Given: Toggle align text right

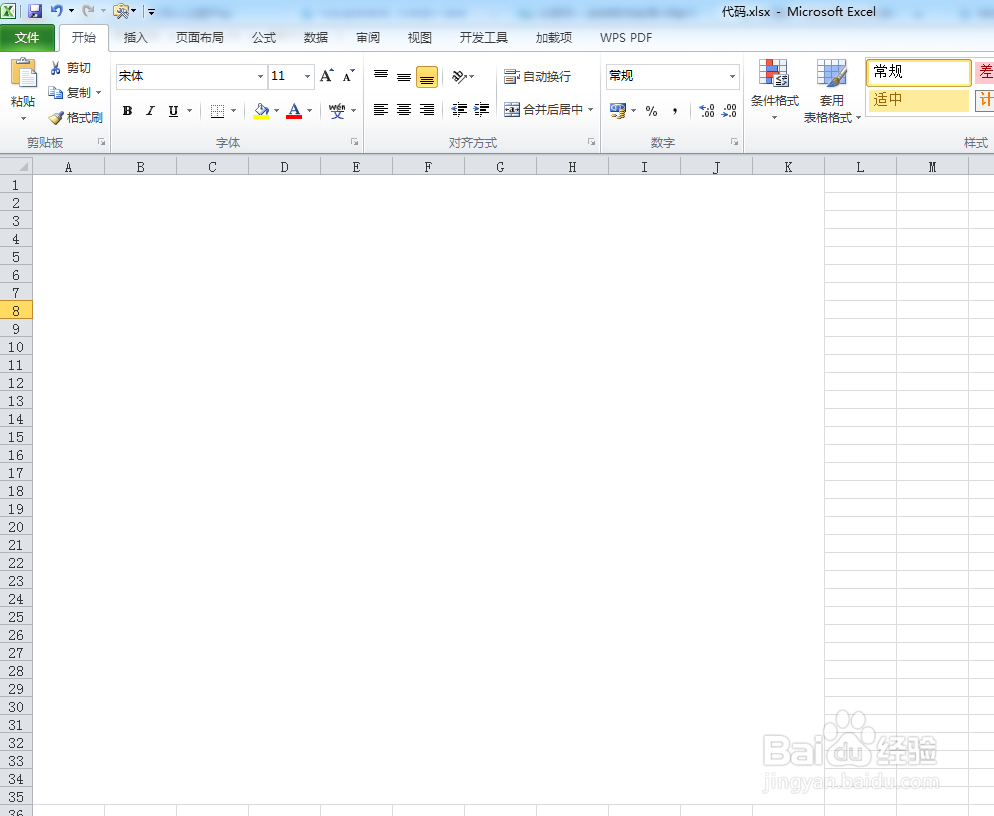Looking at the screenshot, I should [x=427, y=110].
